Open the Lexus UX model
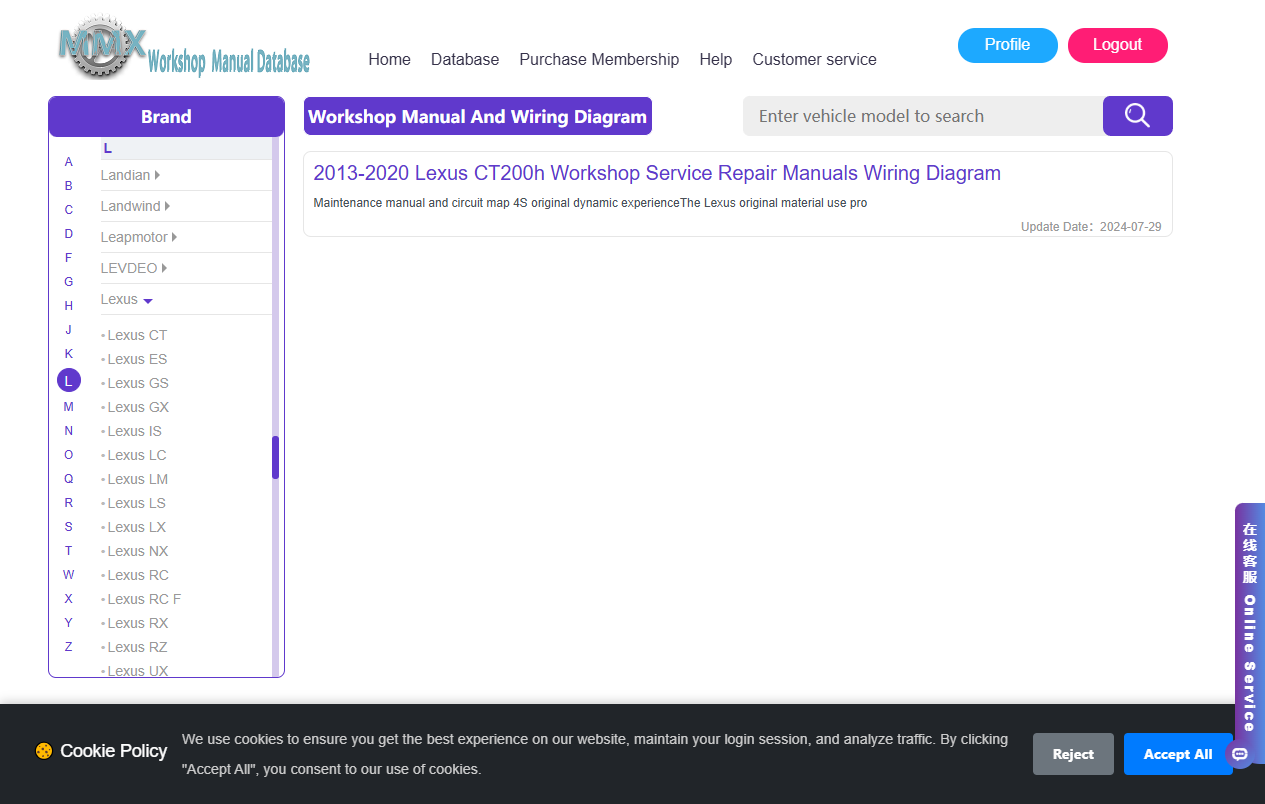 click(x=138, y=671)
